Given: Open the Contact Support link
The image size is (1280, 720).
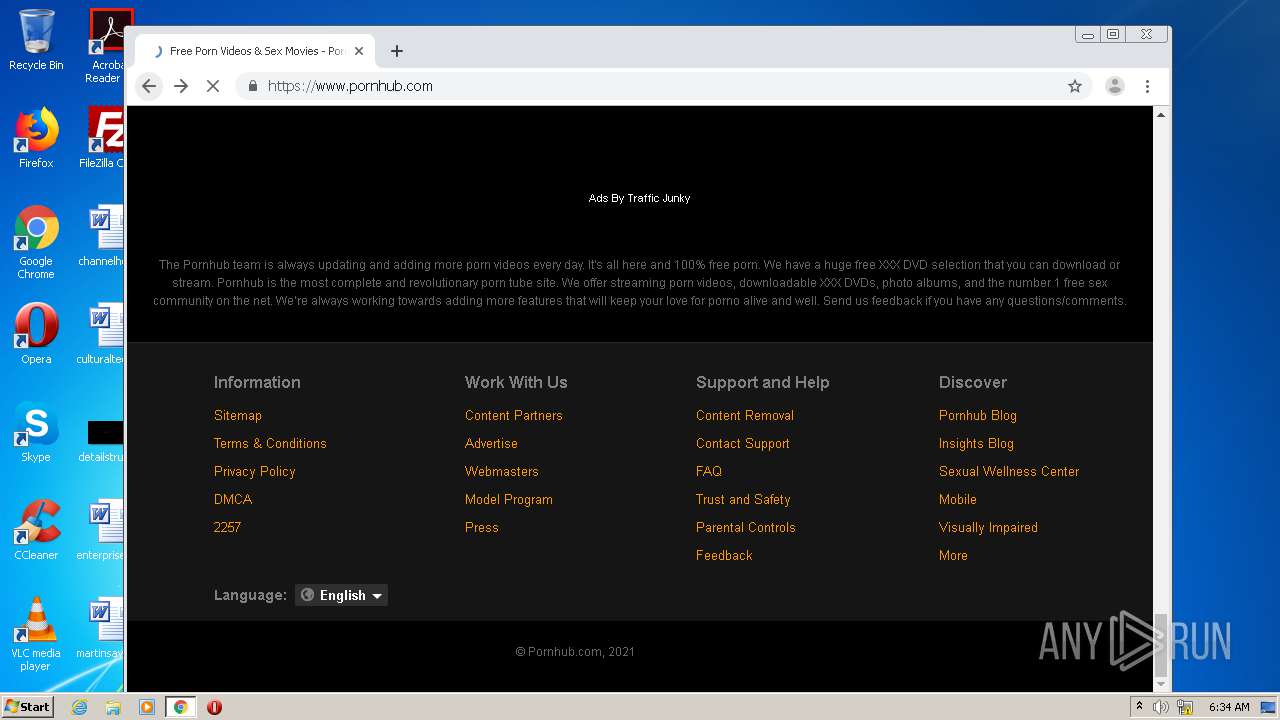Looking at the screenshot, I should [743, 443].
